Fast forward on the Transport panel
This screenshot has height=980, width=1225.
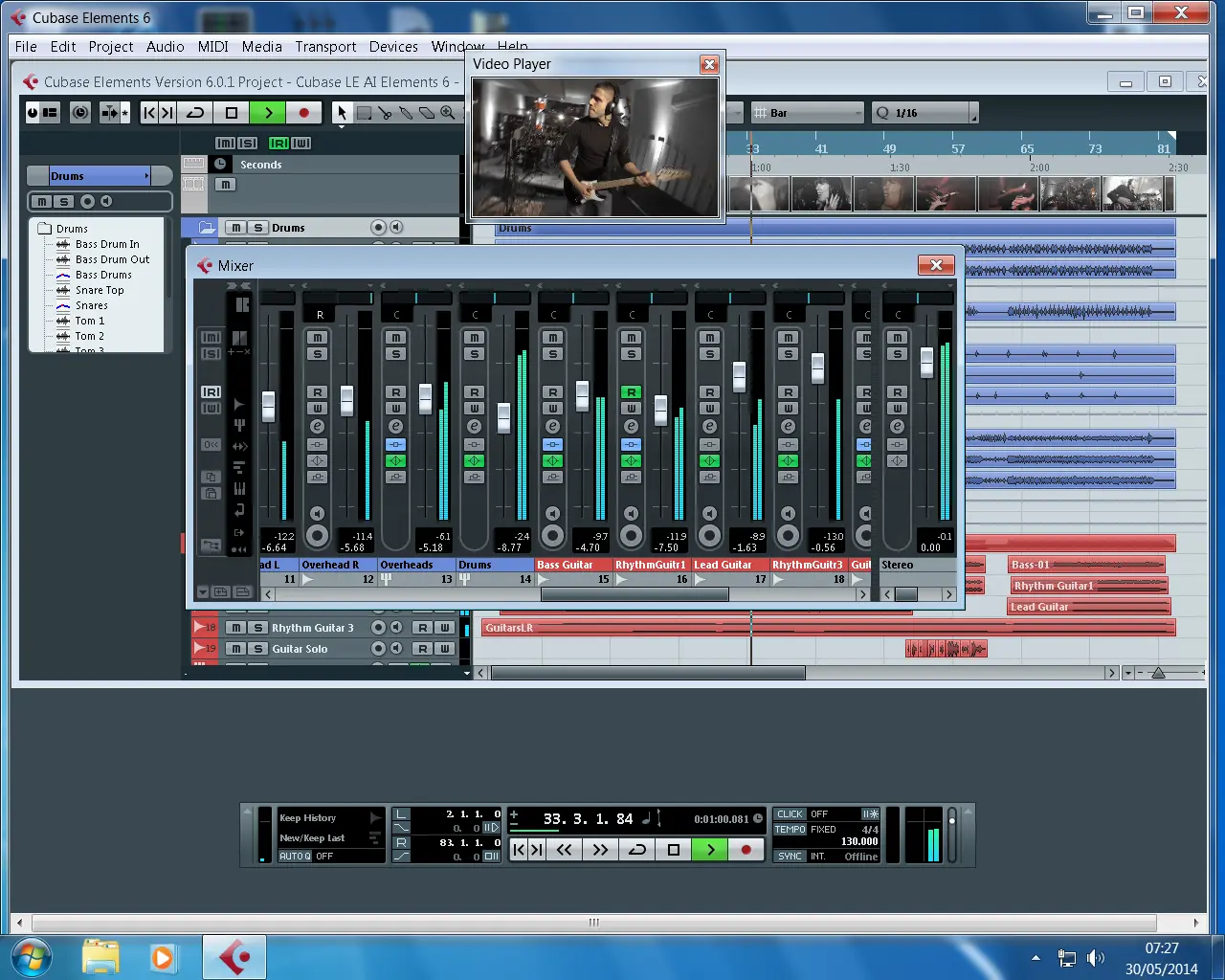[x=600, y=850]
